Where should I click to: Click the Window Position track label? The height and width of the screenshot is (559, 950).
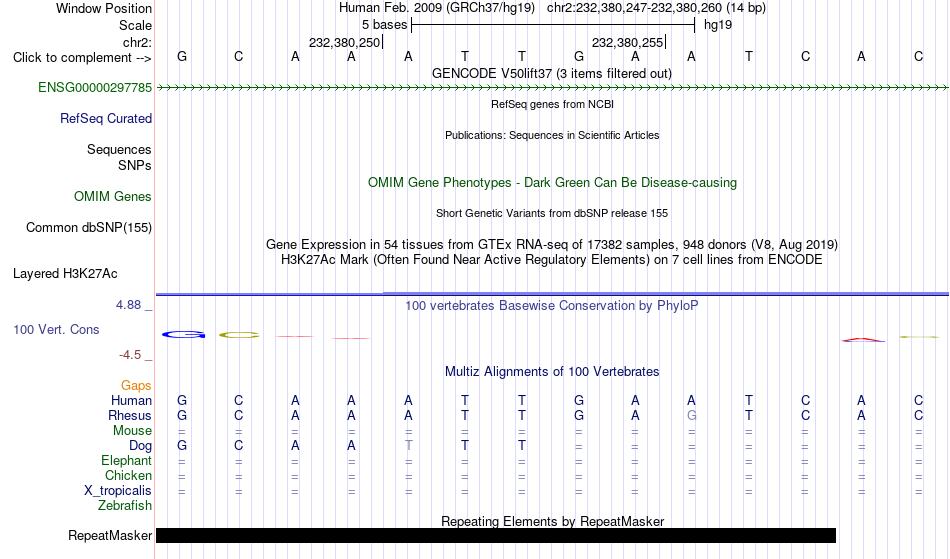pos(104,8)
